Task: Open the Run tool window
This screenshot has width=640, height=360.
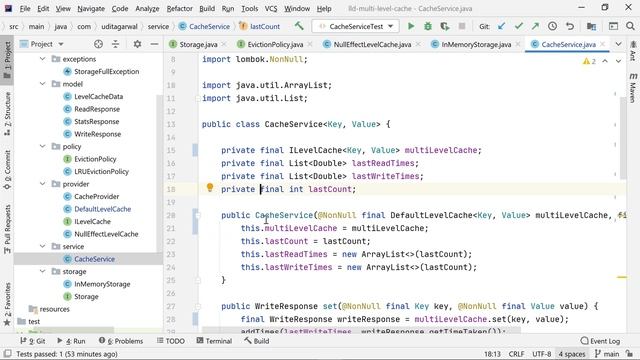Action: tap(71, 341)
